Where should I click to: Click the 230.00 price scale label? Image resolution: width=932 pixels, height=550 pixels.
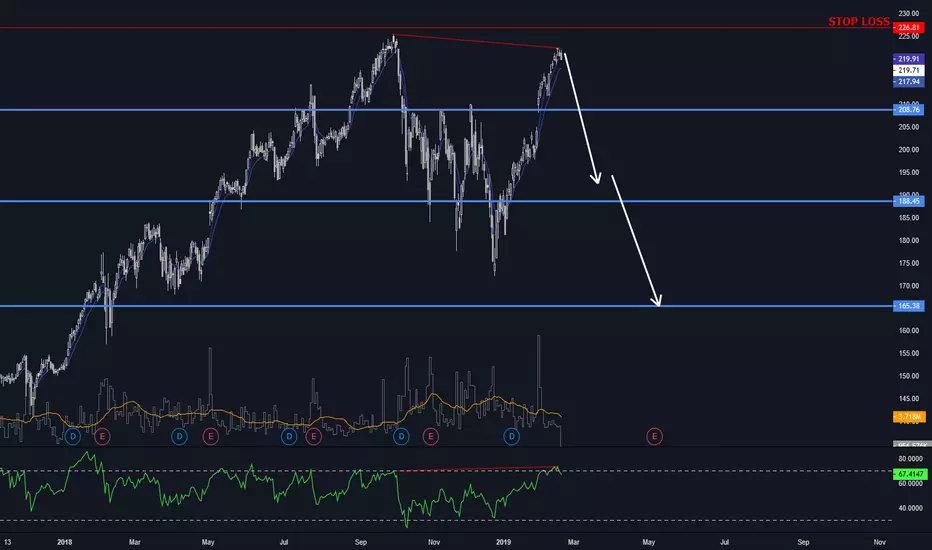pyautogui.click(x=909, y=13)
